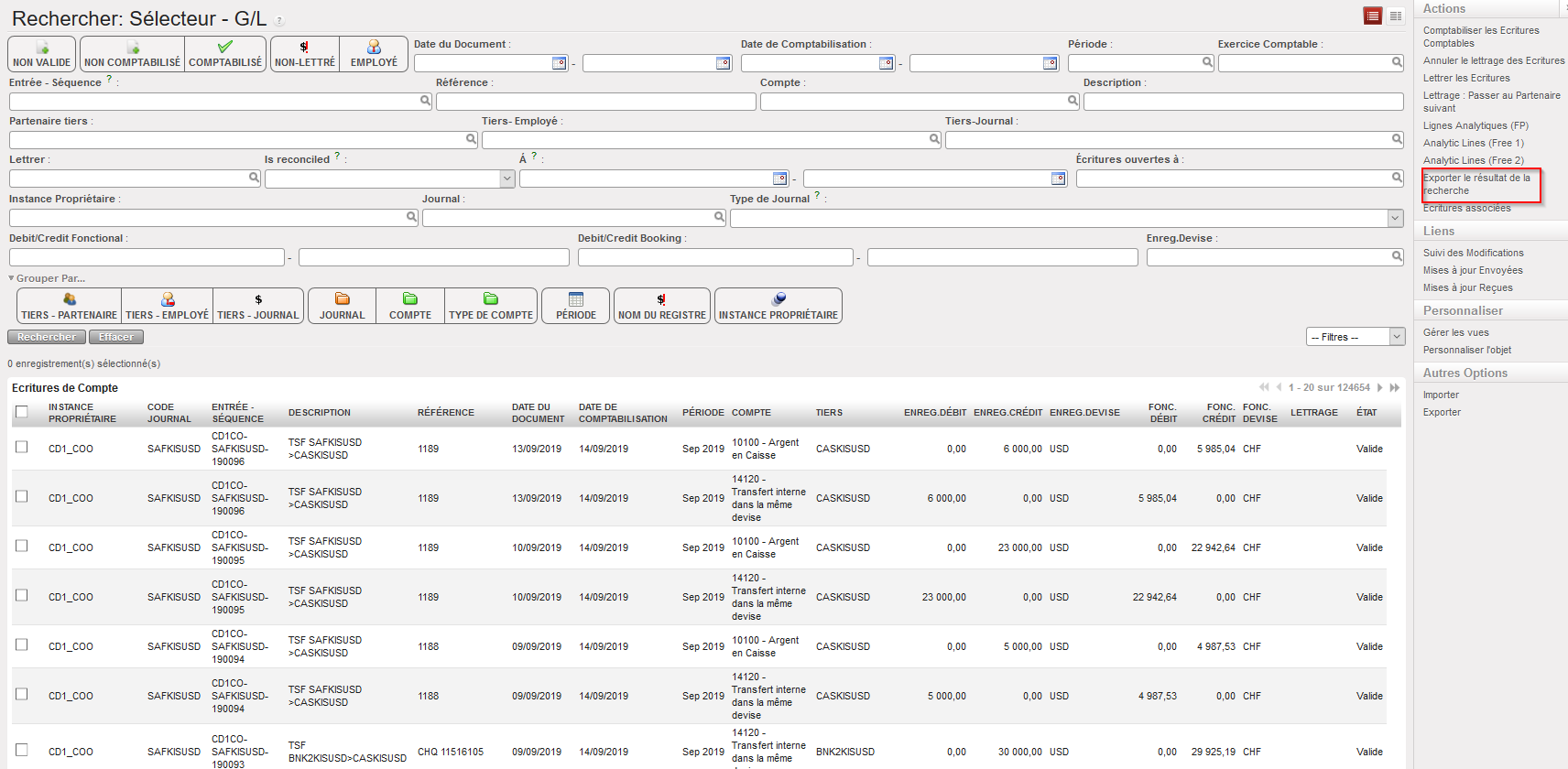Group results by Tiers - Partenaire
Viewport: 1568px width, 769px height.
click(x=70, y=306)
